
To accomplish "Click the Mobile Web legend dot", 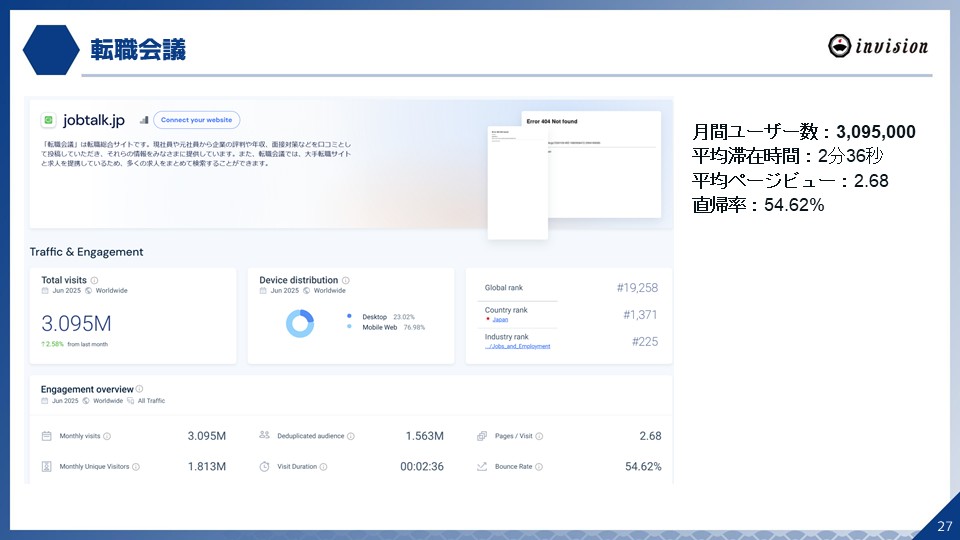I will (x=349, y=327).
